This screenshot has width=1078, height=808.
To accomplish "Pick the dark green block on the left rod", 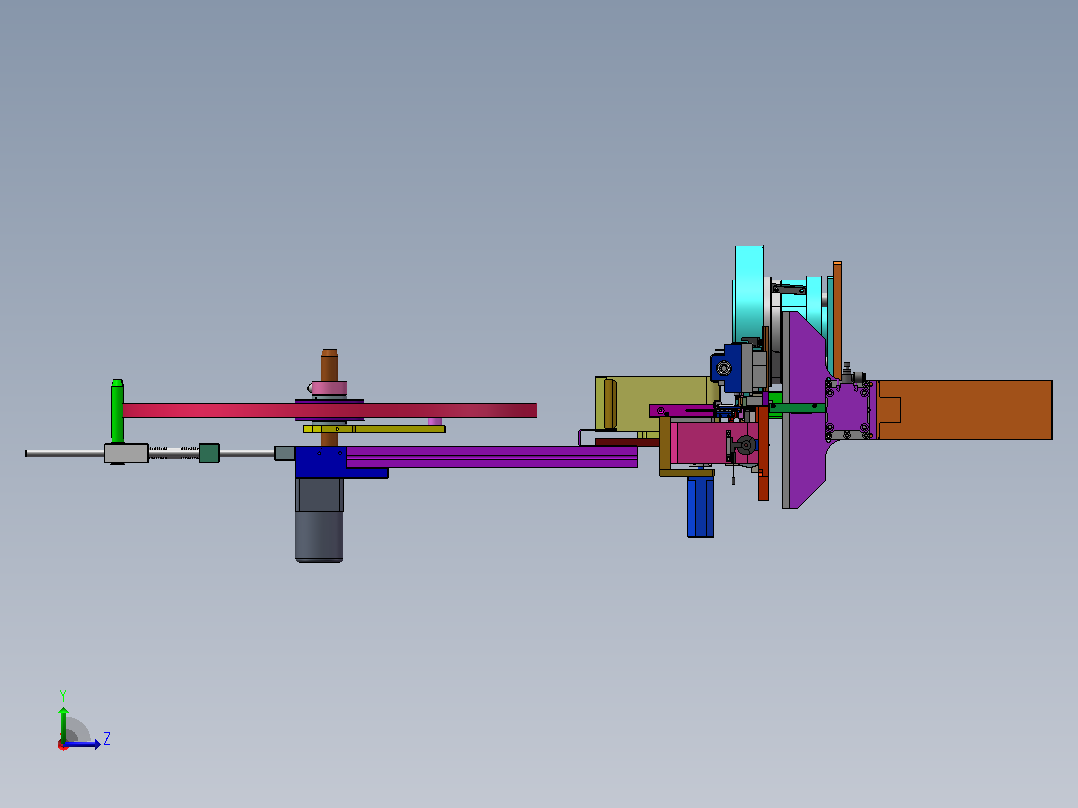I will 209,453.
